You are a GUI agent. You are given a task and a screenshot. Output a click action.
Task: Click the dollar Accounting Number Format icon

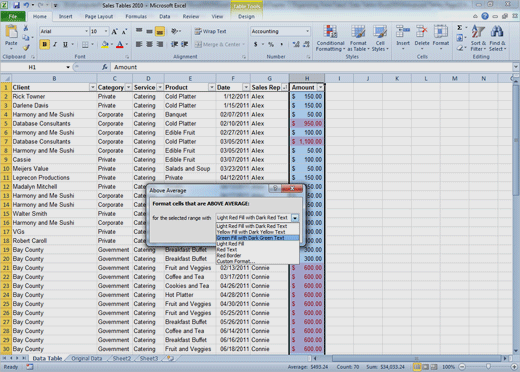[x=255, y=44]
